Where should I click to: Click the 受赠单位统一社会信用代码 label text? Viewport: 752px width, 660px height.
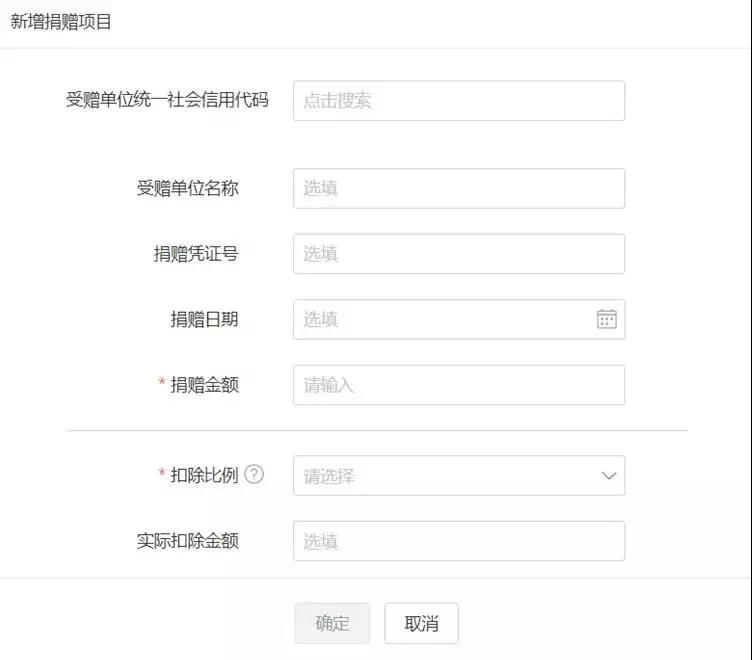coord(167,100)
